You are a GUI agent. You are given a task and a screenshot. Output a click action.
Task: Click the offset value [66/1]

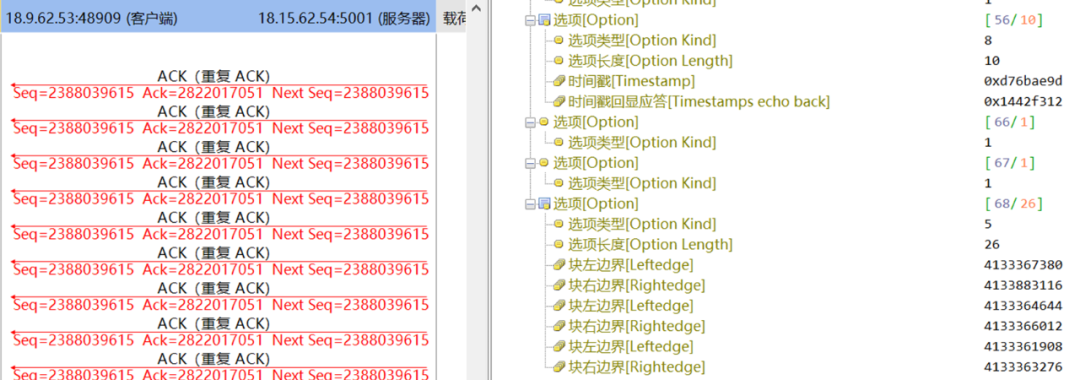(1010, 123)
